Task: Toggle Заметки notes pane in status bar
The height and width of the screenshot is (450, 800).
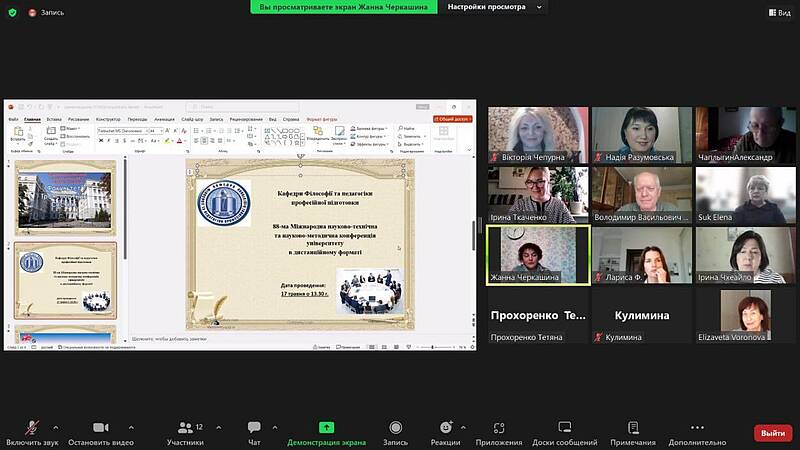Action: click(x=321, y=347)
